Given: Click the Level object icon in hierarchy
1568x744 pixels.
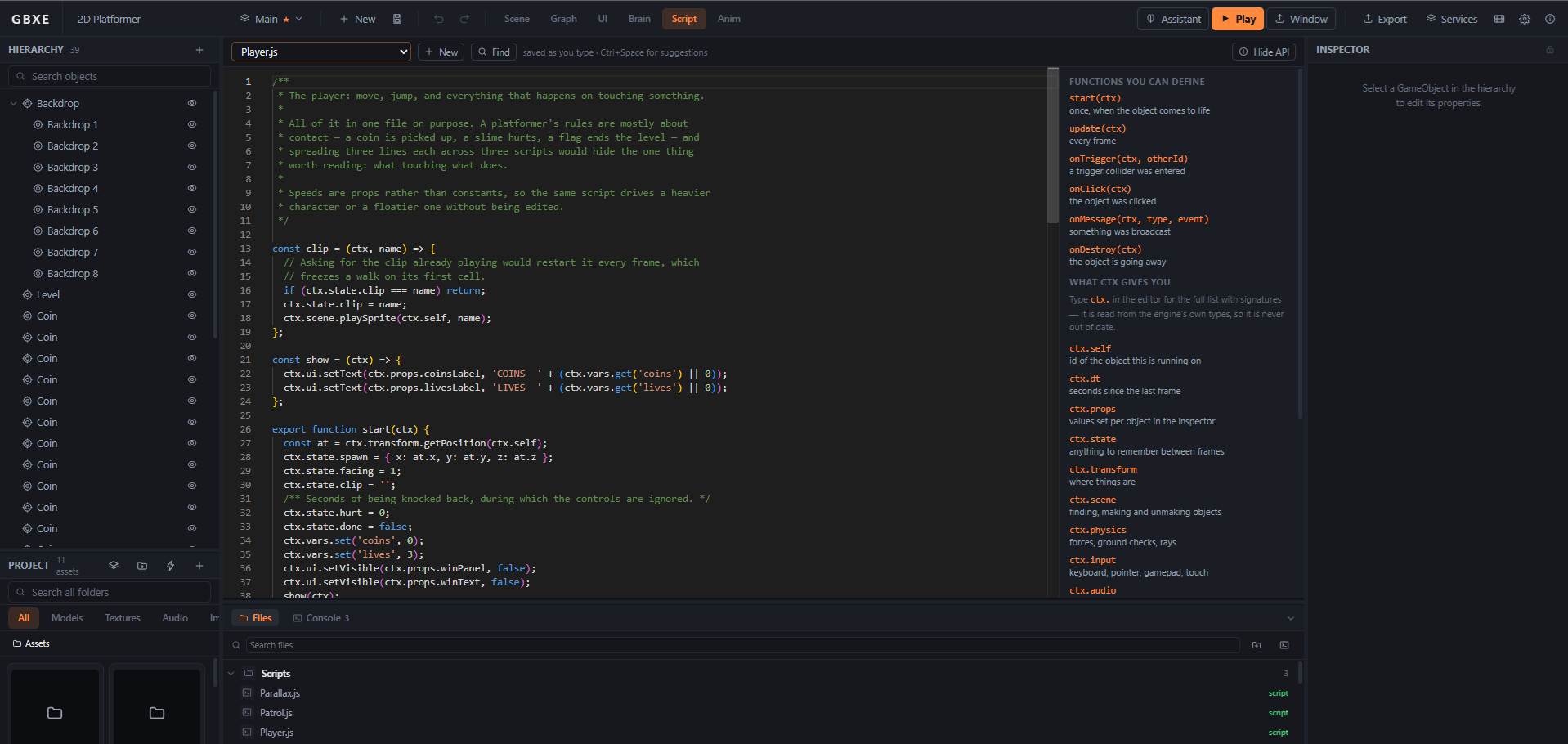Looking at the screenshot, I should pyautogui.click(x=27, y=295).
